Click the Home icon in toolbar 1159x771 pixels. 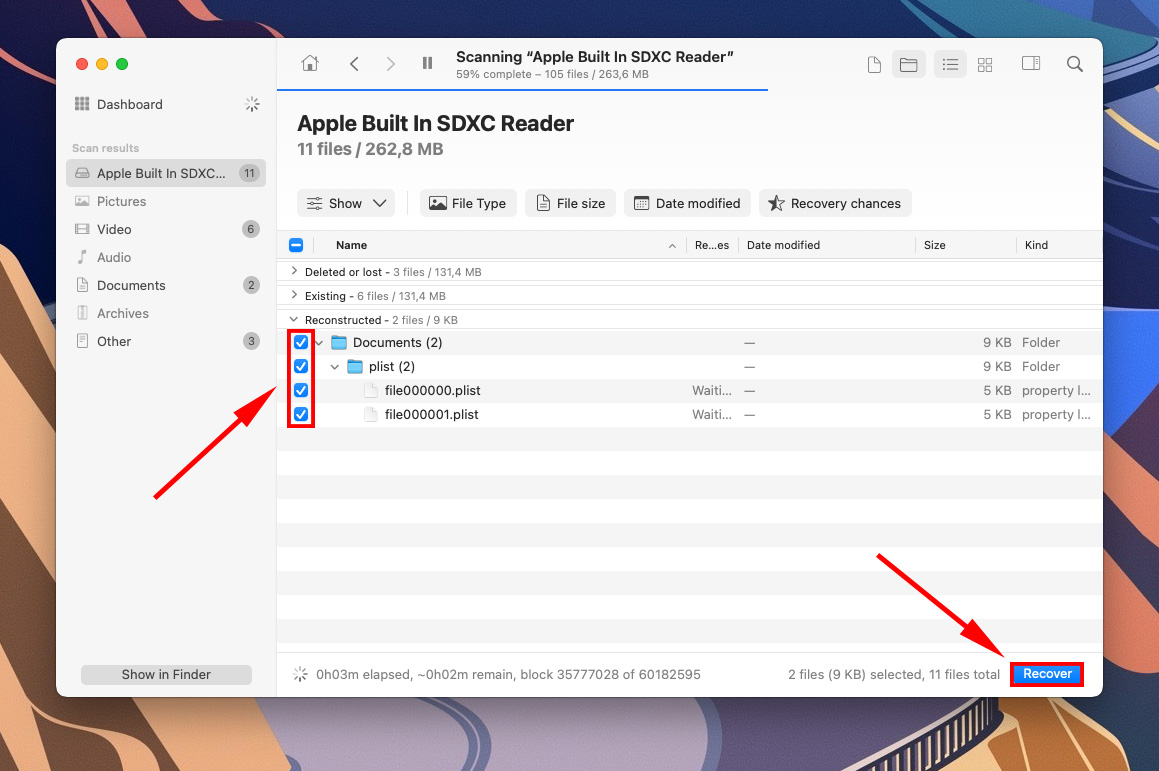(x=309, y=63)
